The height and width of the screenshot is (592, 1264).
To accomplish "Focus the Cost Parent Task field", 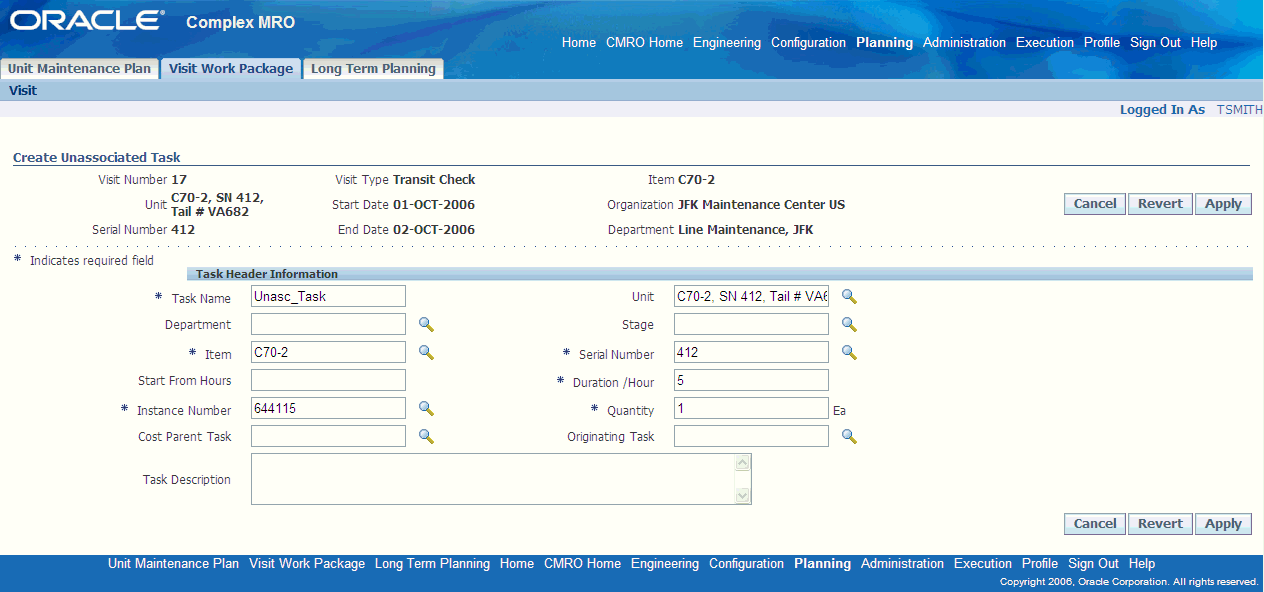I will [x=328, y=436].
